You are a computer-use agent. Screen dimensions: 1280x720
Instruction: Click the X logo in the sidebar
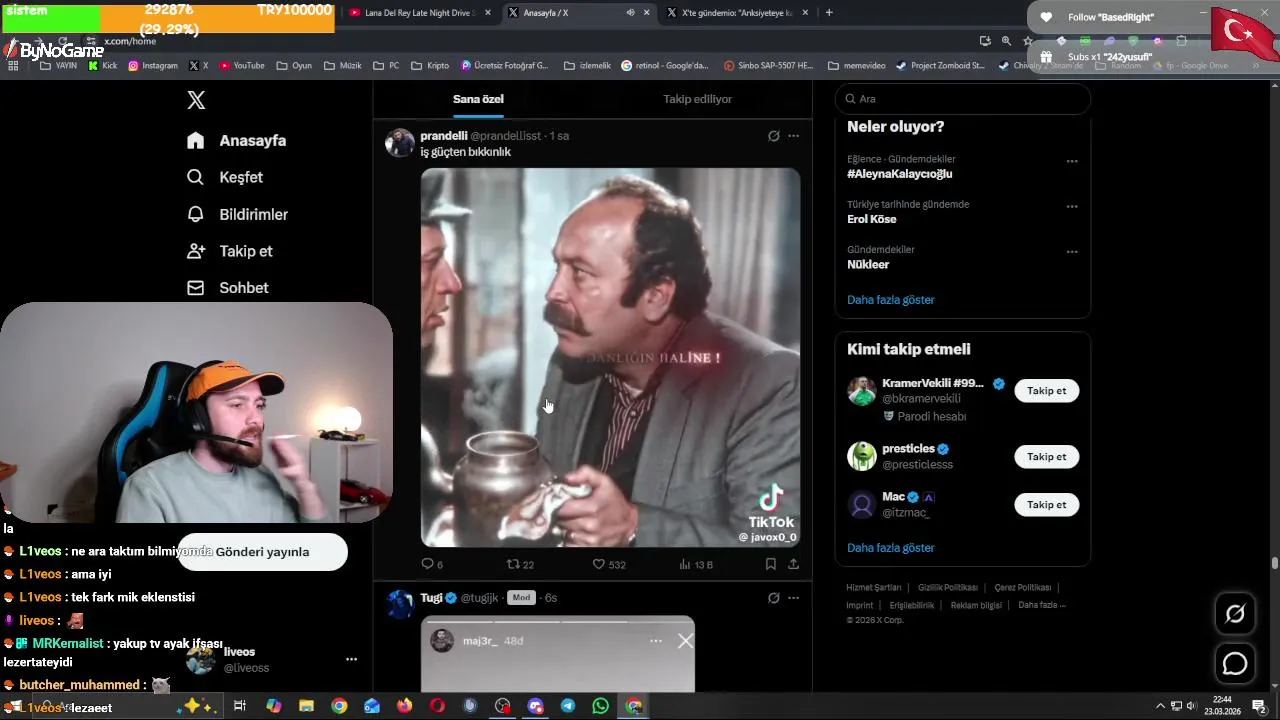tap(196, 100)
